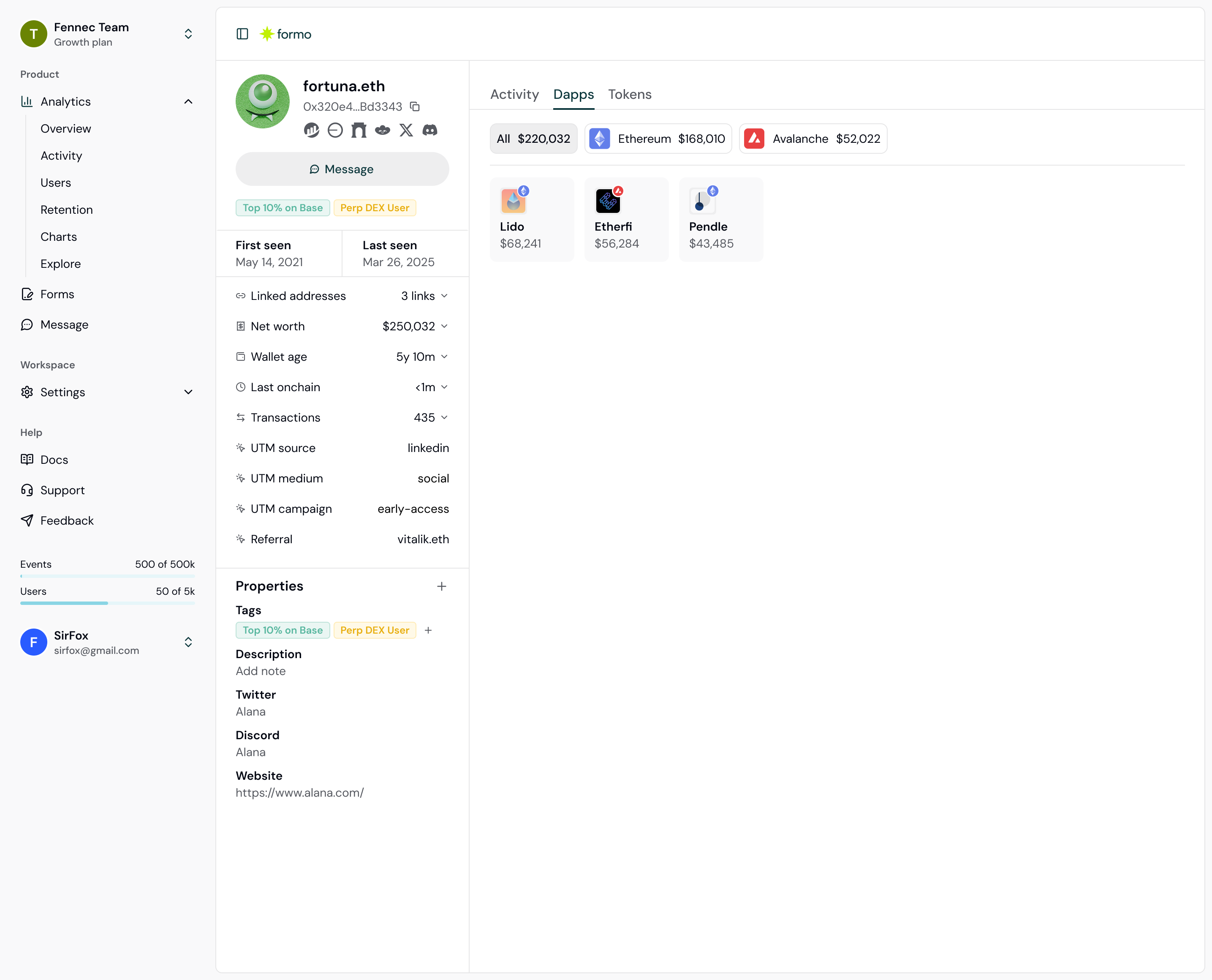
Task: Filter dapps by Avalanche chain
Action: pyautogui.click(x=813, y=139)
